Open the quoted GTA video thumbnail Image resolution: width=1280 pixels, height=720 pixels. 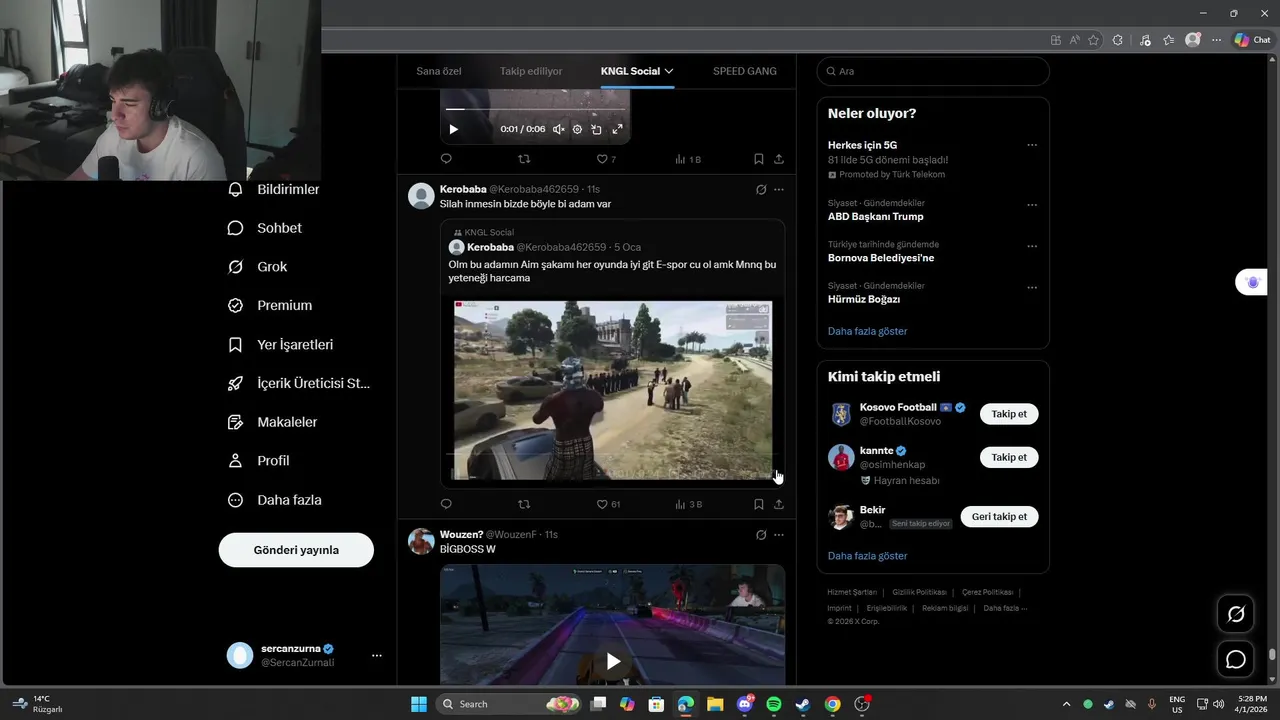[x=613, y=391]
